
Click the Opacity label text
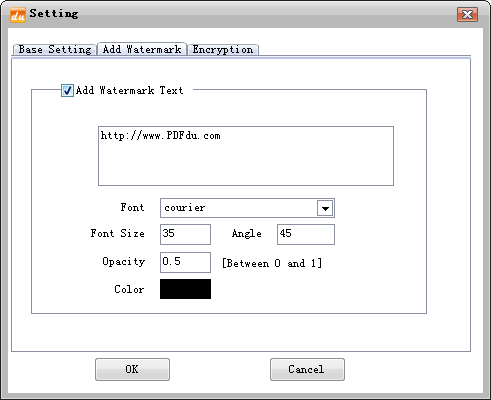[124, 262]
